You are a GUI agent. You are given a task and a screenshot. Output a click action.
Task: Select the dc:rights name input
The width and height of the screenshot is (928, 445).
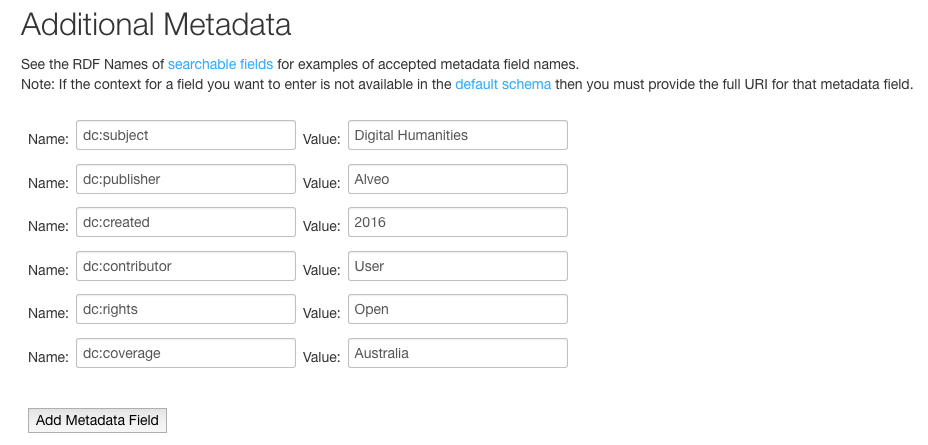click(x=186, y=309)
